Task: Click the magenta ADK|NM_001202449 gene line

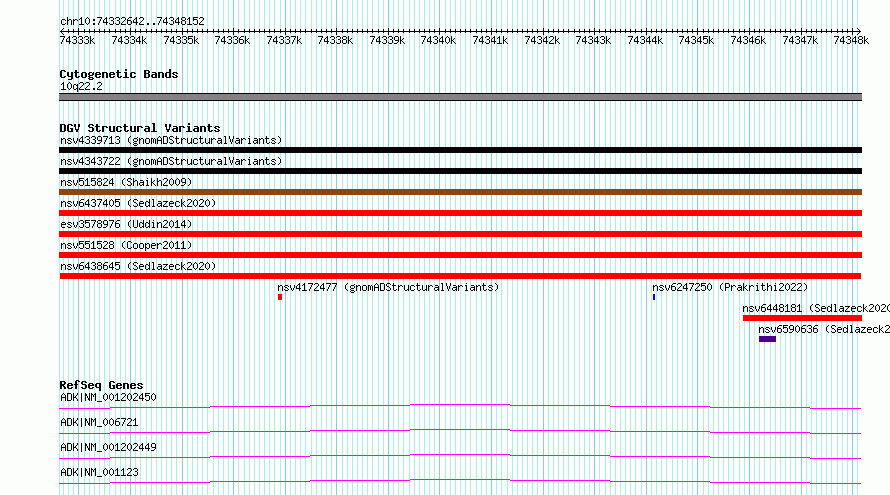Action: point(460,456)
